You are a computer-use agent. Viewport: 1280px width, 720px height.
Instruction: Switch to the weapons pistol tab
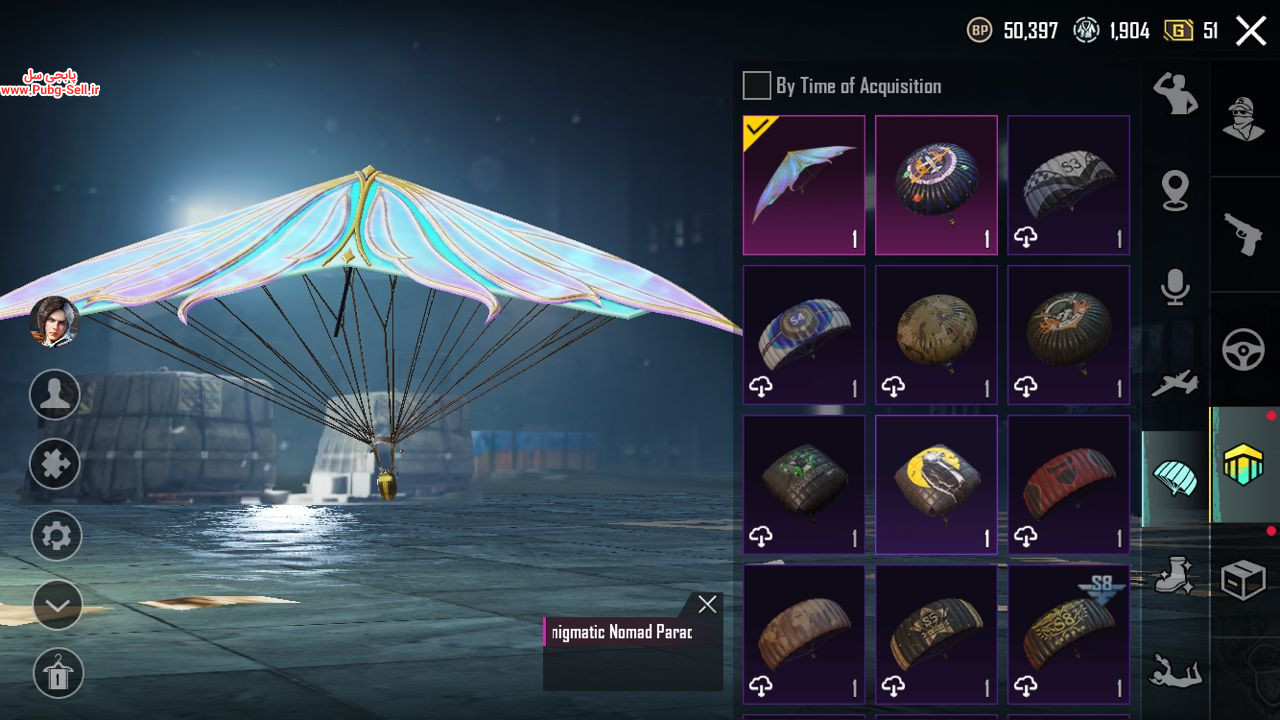1244,235
